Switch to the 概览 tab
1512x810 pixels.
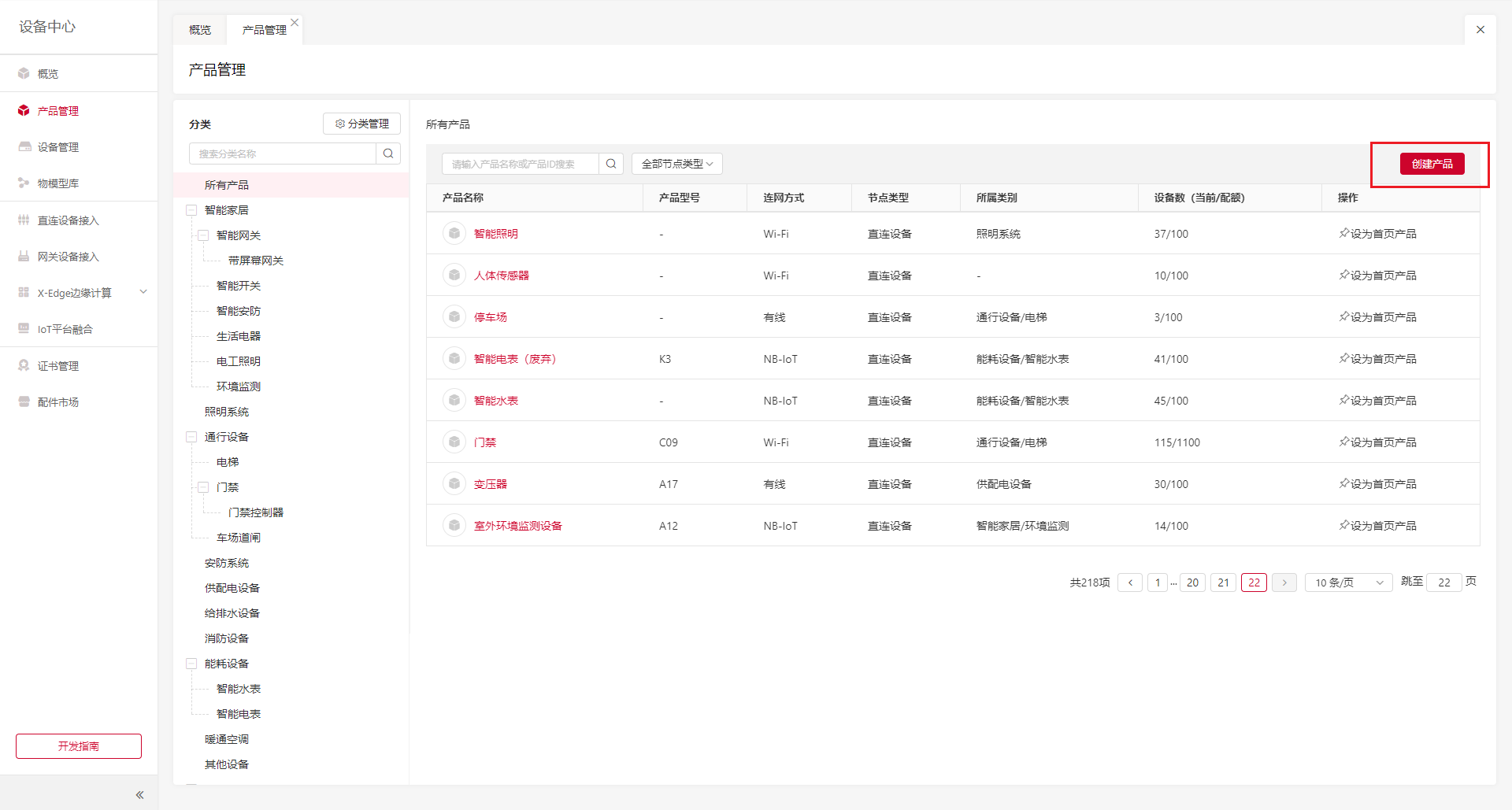200,30
